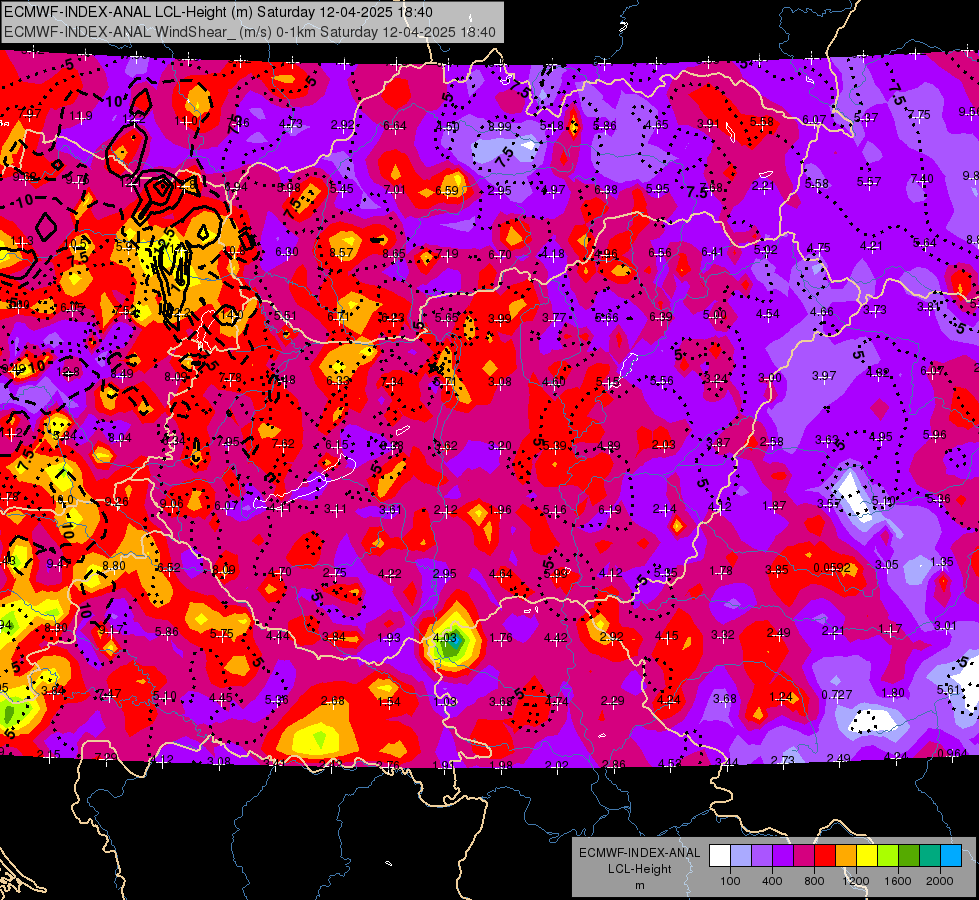The image size is (979, 900).
Task: Click the legend tick label 800
Action: coord(814,881)
